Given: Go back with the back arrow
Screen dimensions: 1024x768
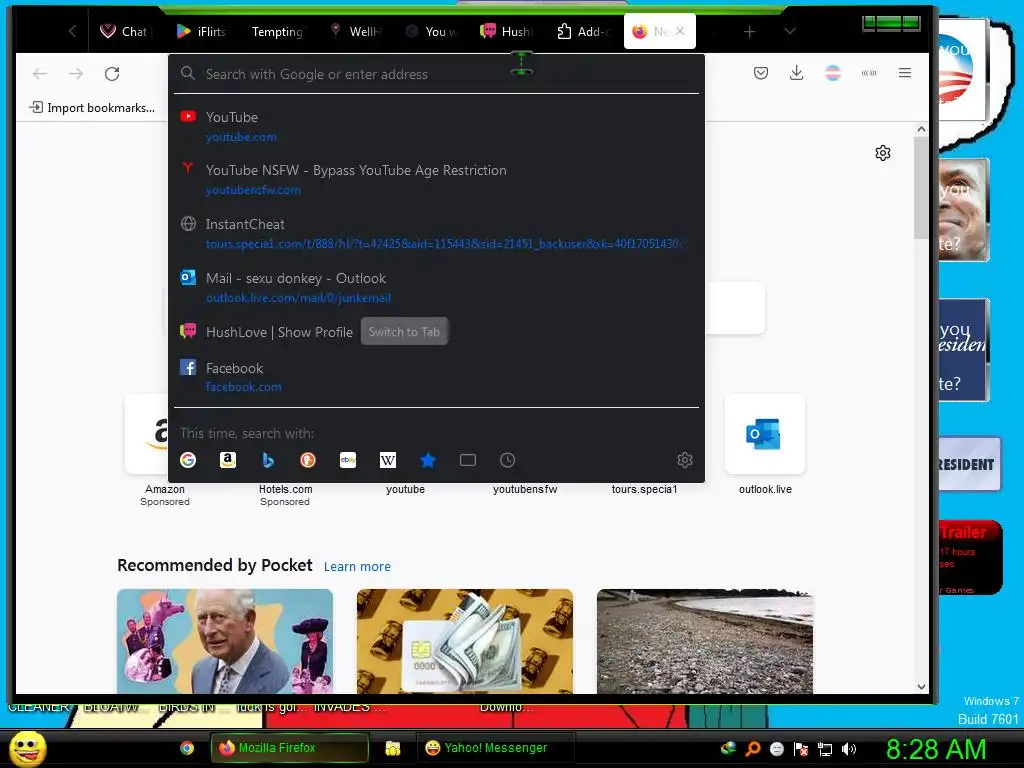Looking at the screenshot, I should coord(40,74).
